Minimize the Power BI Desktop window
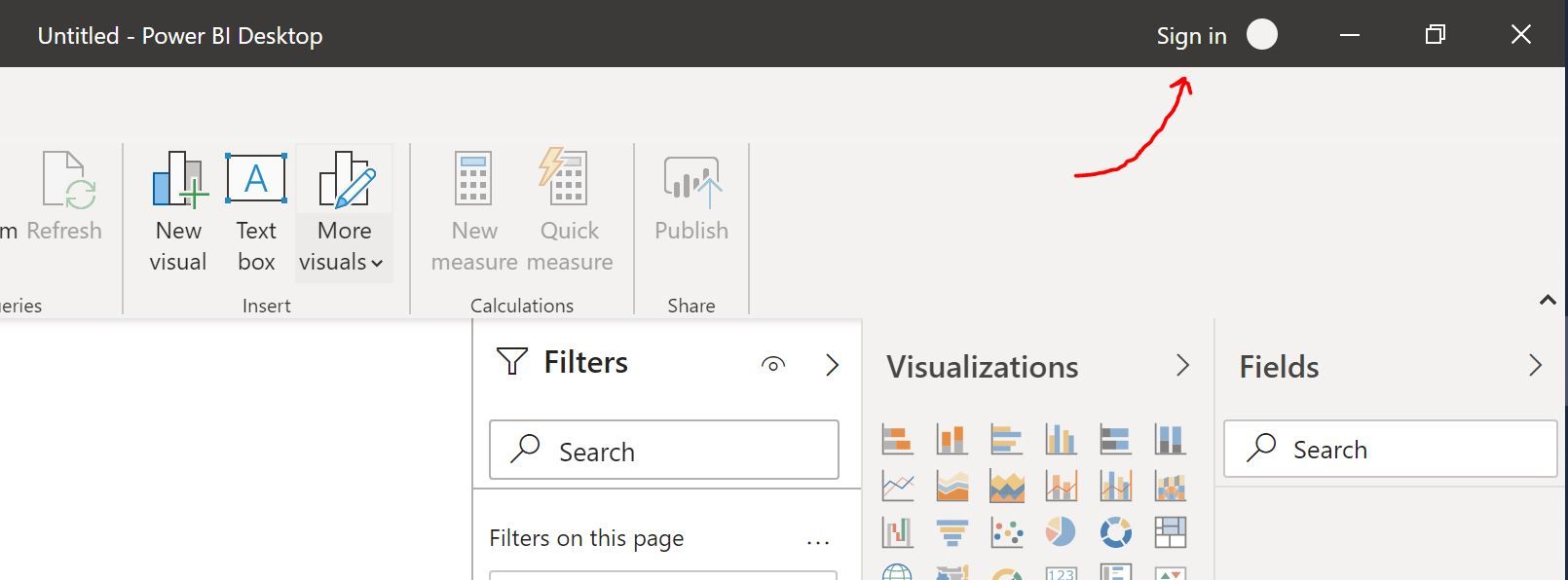 click(1350, 35)
